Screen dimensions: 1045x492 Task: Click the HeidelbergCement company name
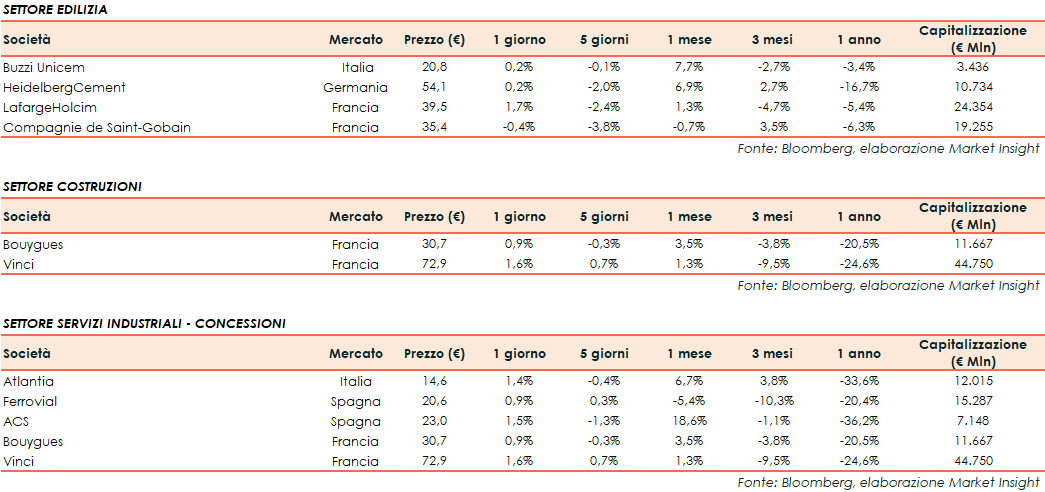(64, 87)
